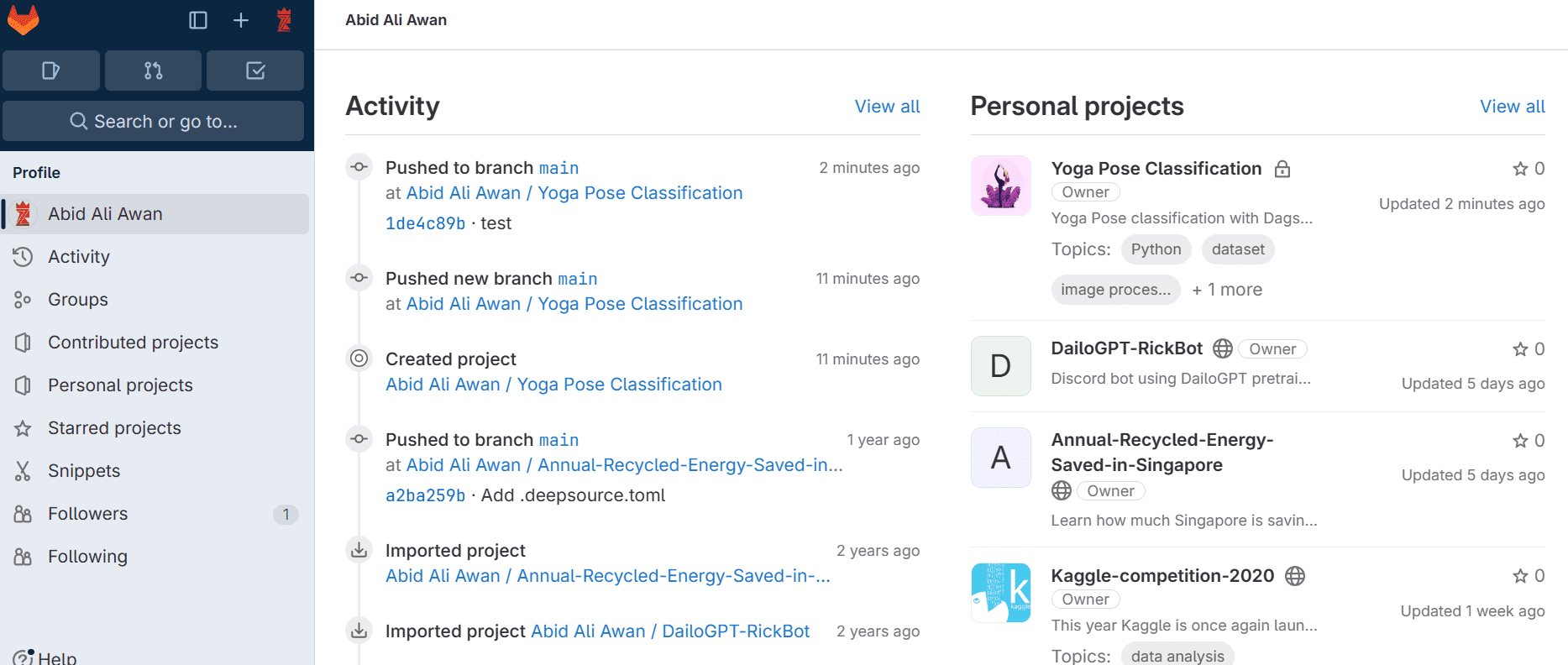The height and width of the screenshot is (665, 1568).
Task: Open the to-do list shortcut
Action: 255,71
